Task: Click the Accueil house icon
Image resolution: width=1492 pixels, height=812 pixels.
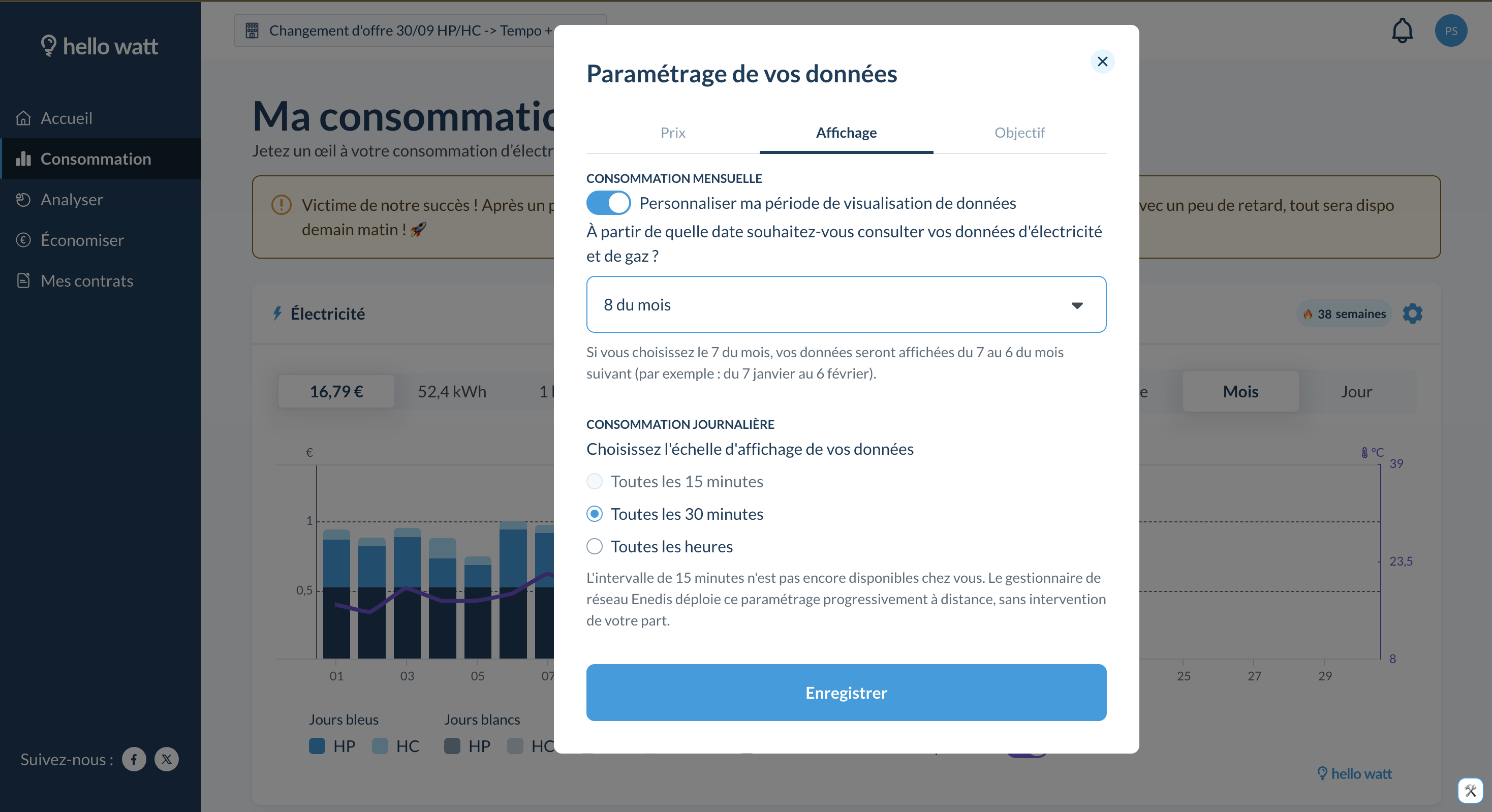Action: coord(23,118)
